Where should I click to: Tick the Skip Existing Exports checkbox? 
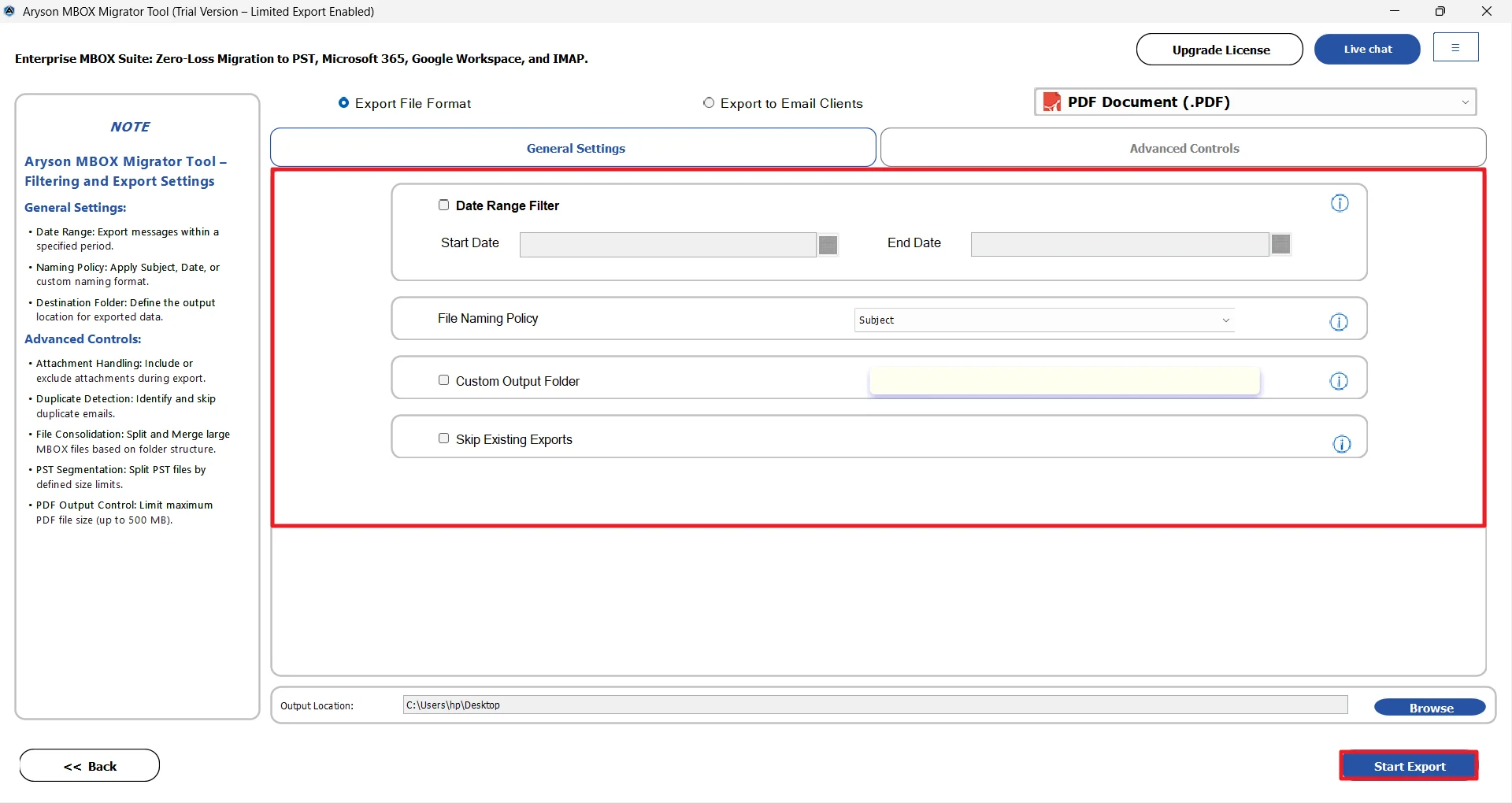tap(443, 439)
